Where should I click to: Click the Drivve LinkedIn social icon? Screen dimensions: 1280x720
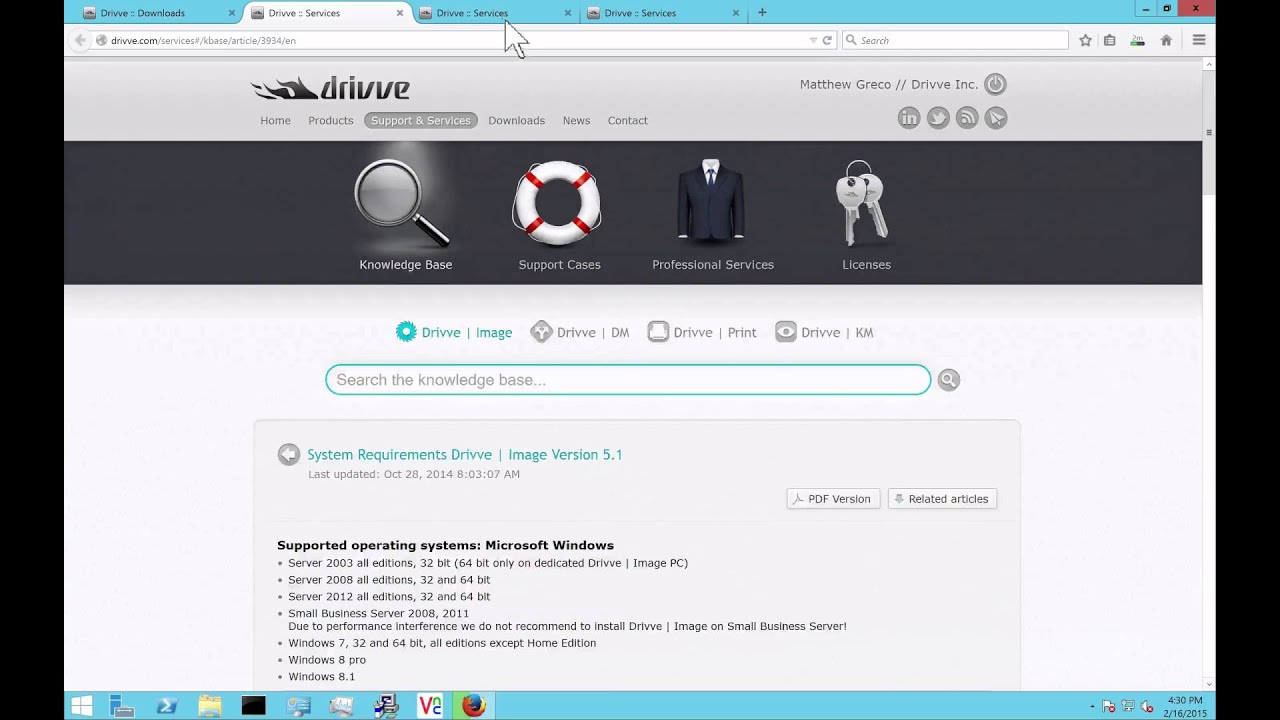point(909,118)
